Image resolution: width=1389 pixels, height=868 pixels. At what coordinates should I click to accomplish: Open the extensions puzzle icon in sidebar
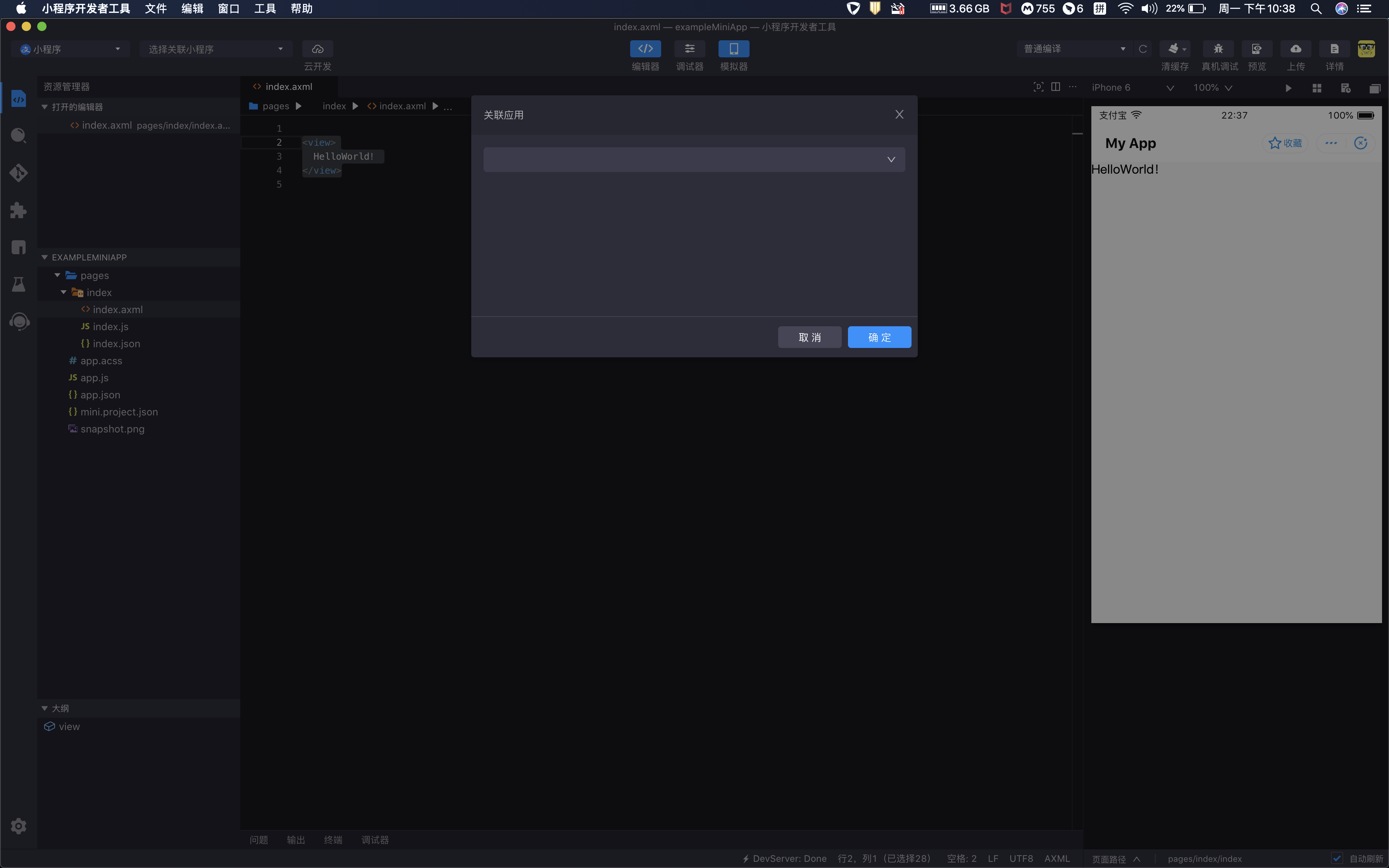pyautogui.click(x=18, y=210)
